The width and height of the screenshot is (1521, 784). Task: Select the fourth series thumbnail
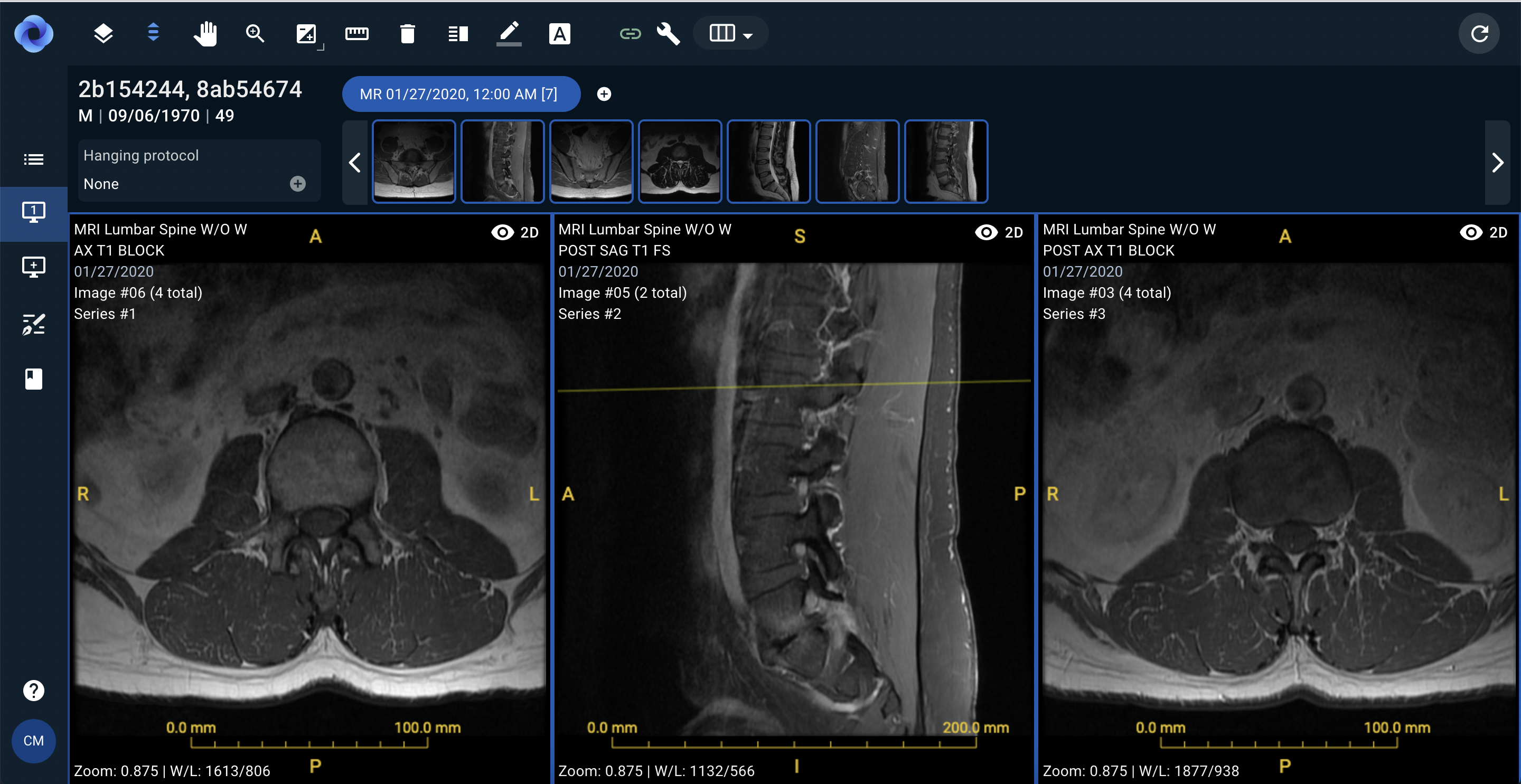[680, 161]
